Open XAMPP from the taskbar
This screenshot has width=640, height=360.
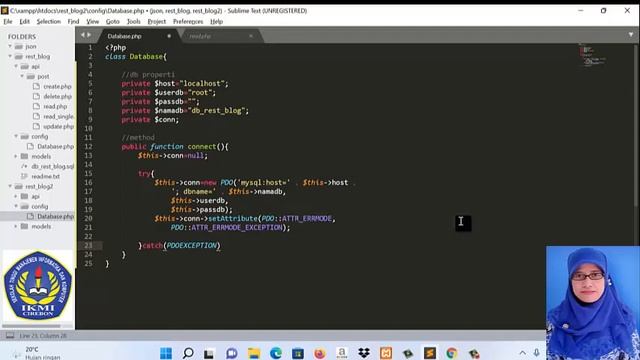click(x=386, y=353)
